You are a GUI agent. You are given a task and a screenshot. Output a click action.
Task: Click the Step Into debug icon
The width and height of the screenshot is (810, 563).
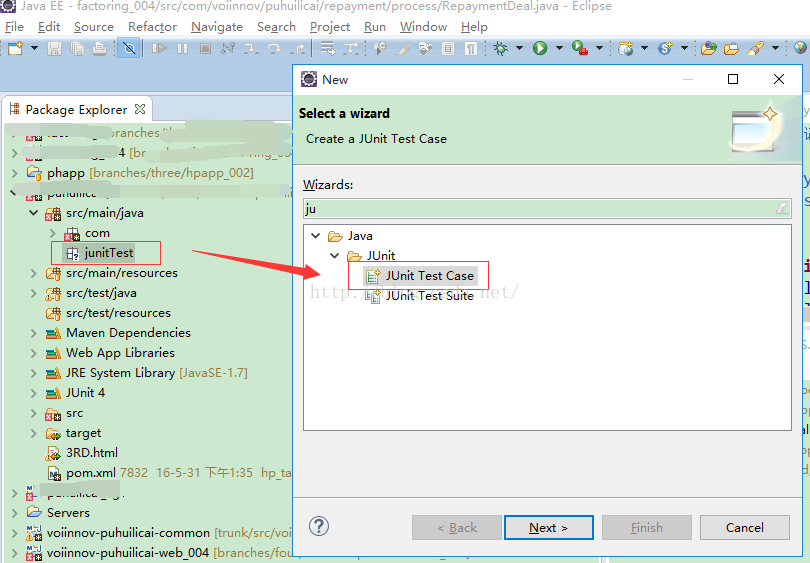click(251, 49)
